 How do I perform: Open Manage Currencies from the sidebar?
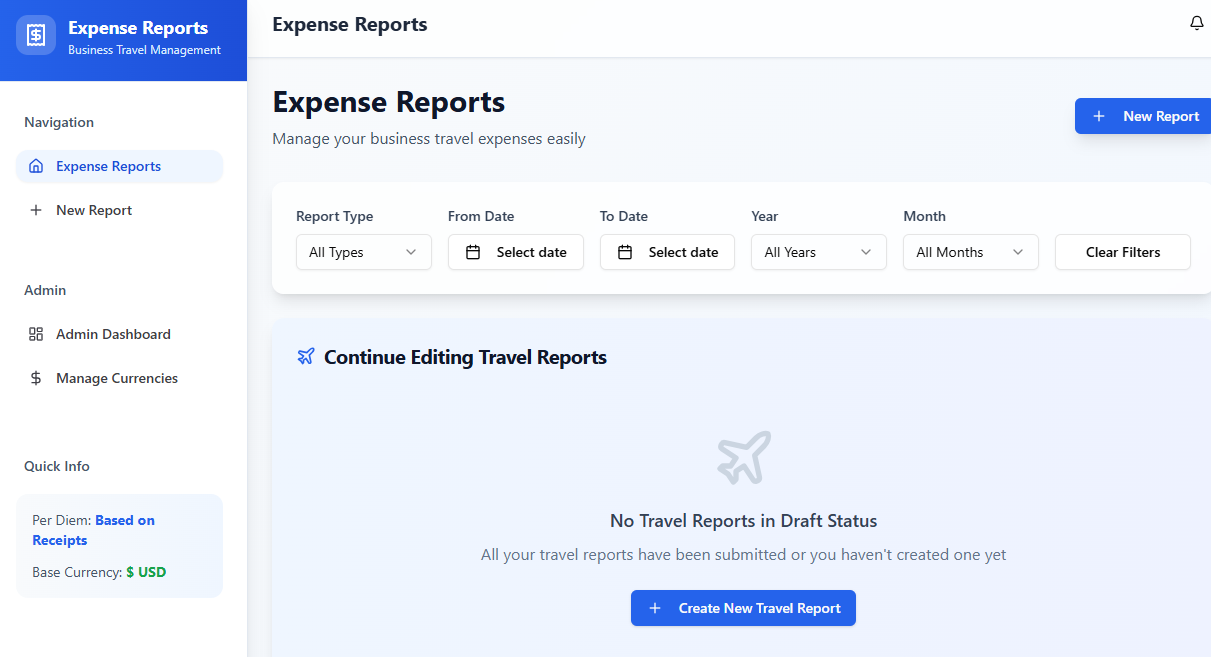click(119, 378)
